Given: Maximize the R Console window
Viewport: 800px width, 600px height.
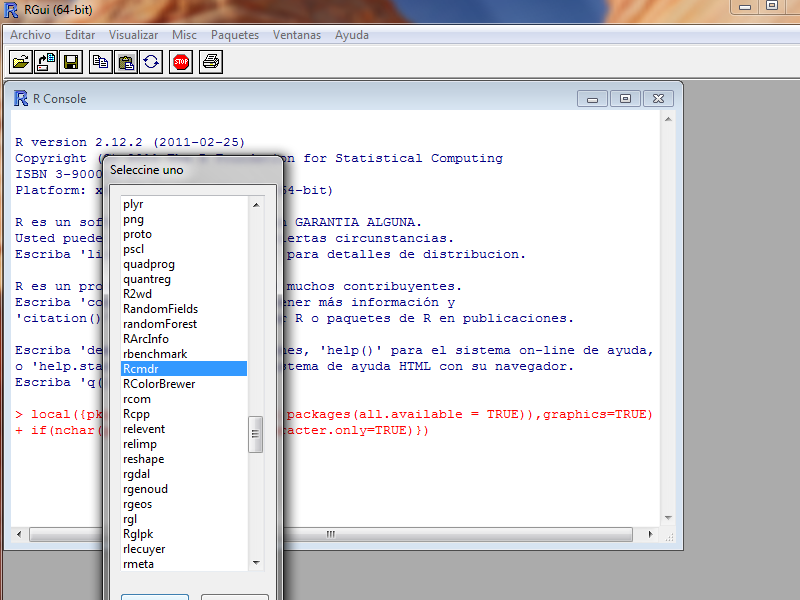Looking at the screenshot, I should pyautogui.click(x=625, y=99).
